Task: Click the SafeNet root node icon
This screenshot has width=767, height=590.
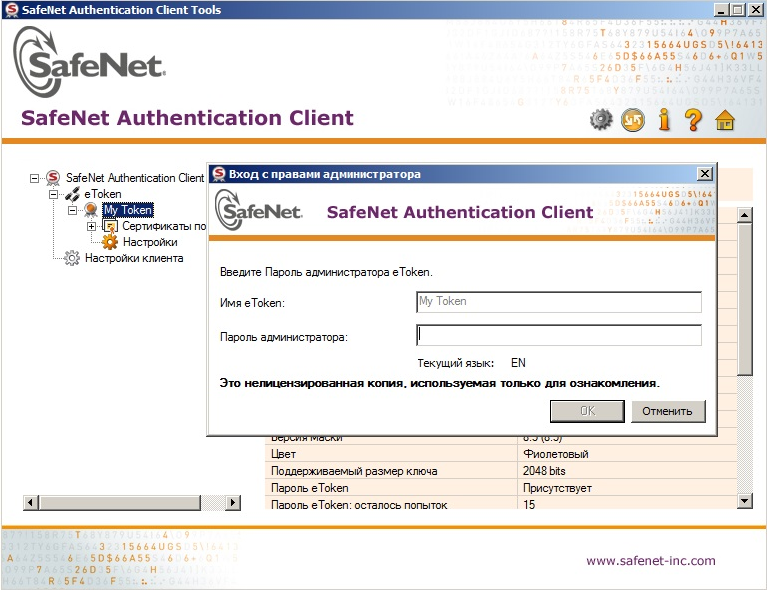Action: [x=53, y=178]
